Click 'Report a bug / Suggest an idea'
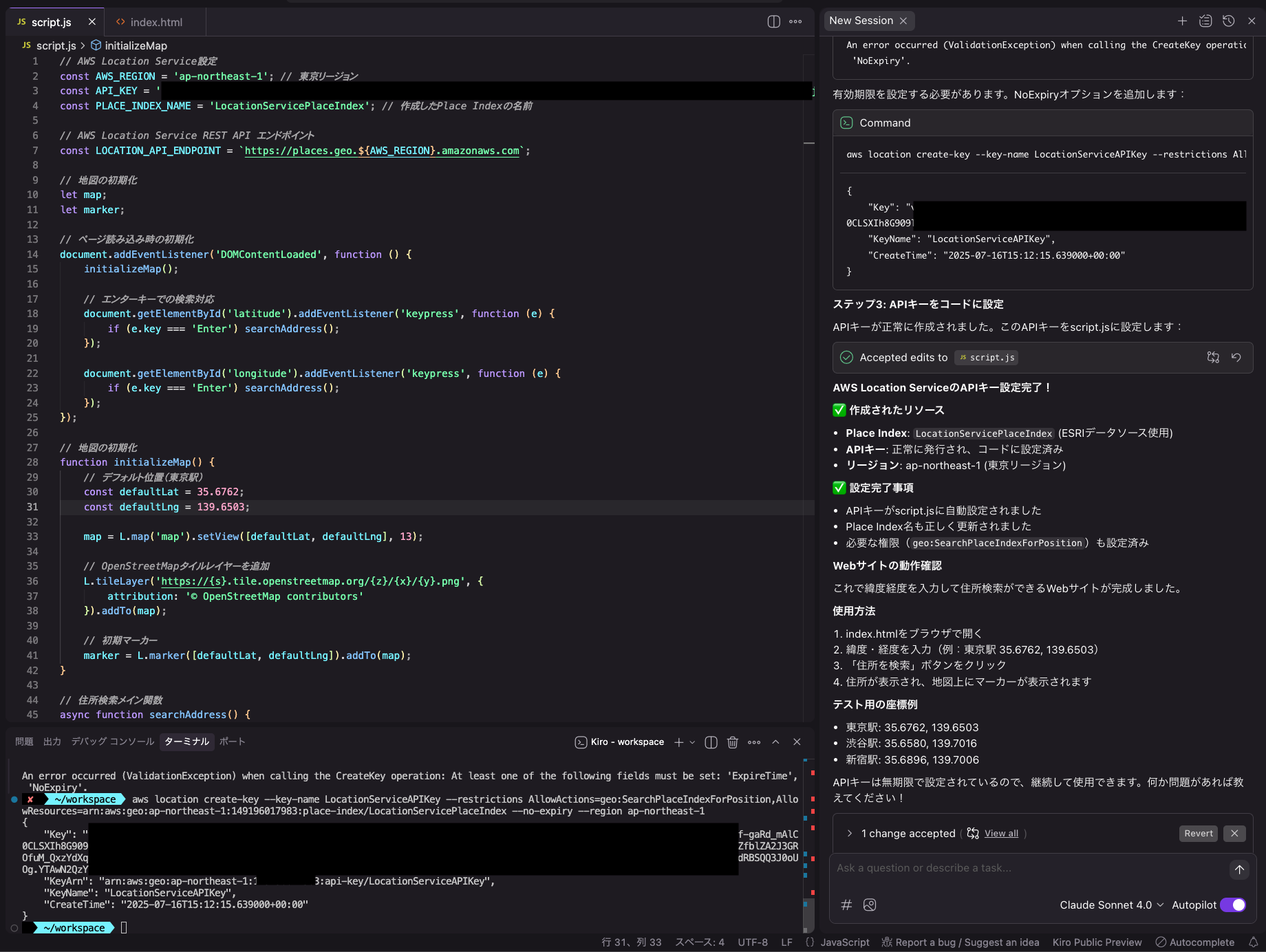The height and width of the screenshot is (952, 1266). [961, 942]
